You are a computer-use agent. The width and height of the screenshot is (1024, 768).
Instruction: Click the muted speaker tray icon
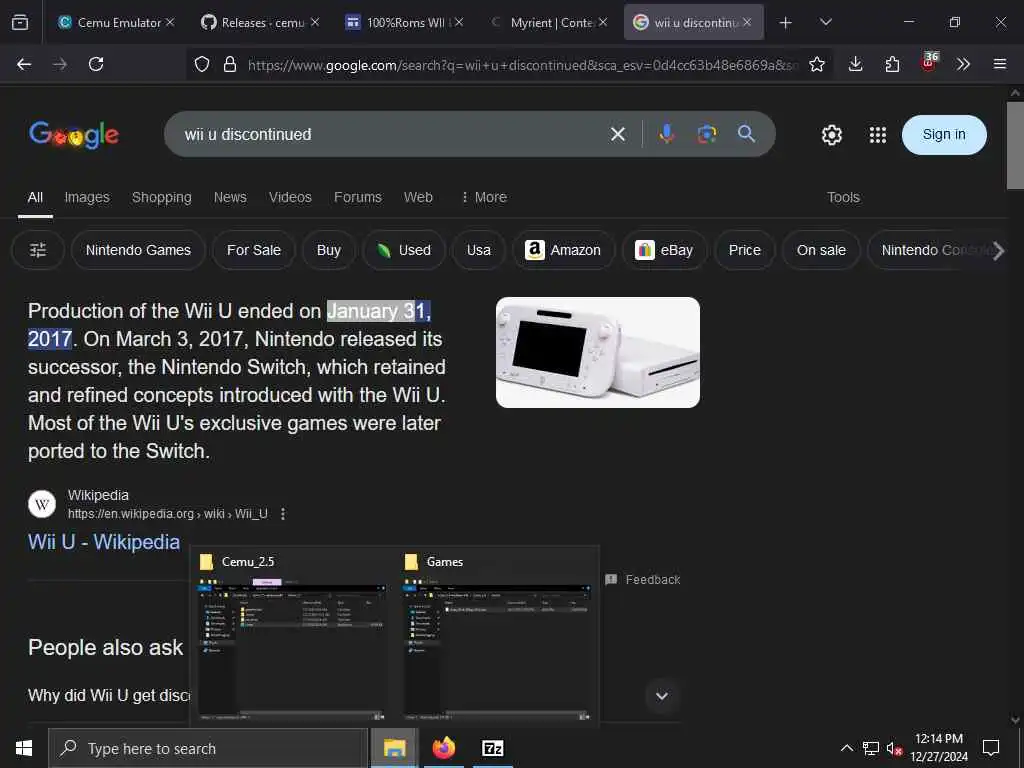pos(893,748)
